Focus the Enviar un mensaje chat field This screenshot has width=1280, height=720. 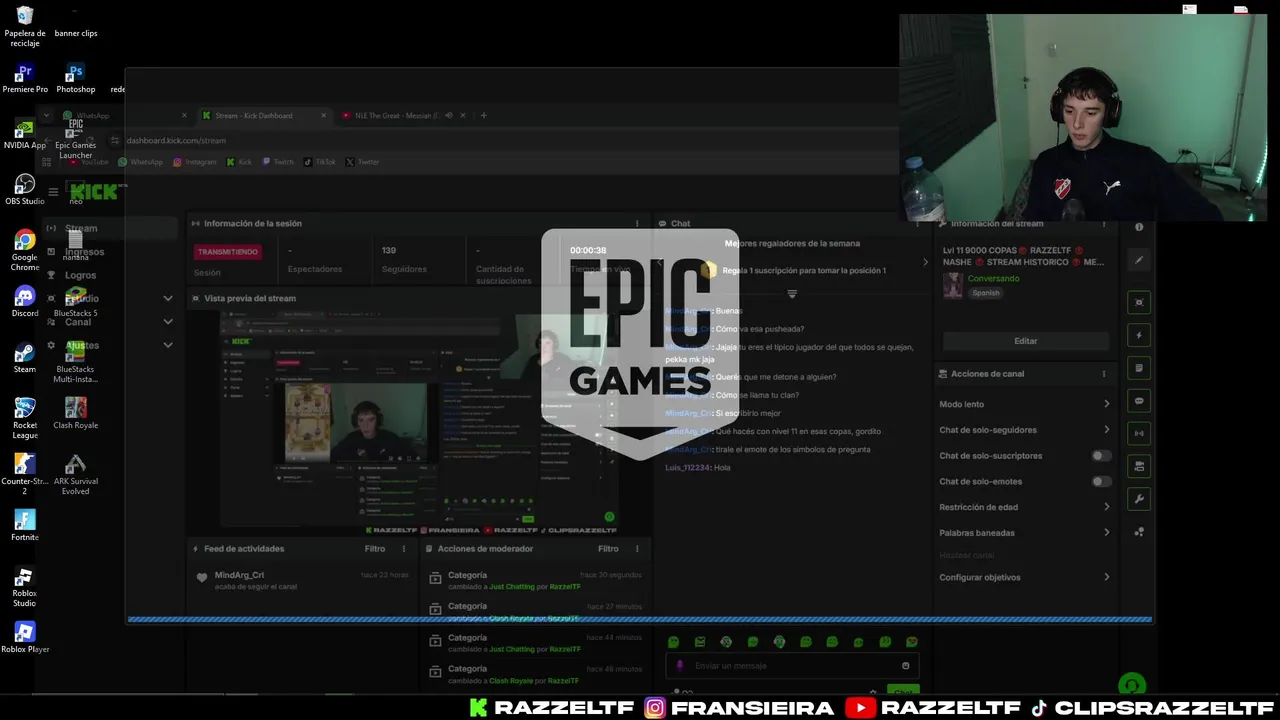(x=792, y=666)
